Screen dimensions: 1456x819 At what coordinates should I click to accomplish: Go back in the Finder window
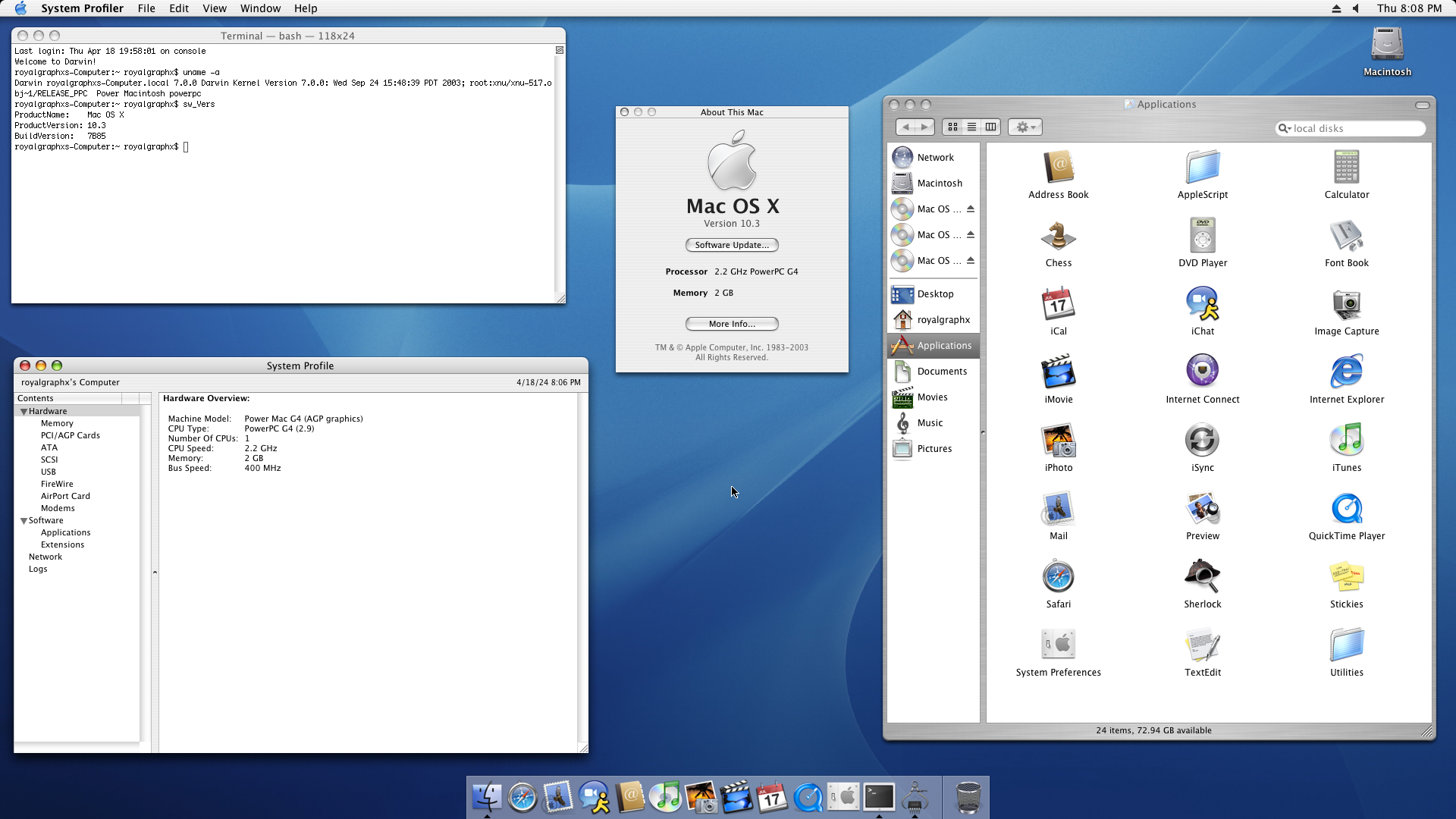(905, 127)
